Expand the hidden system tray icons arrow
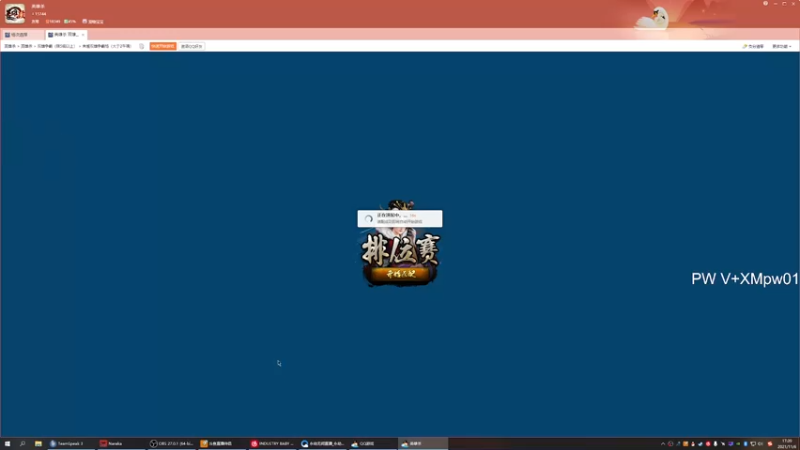800x450 pixels. [663, 444]
